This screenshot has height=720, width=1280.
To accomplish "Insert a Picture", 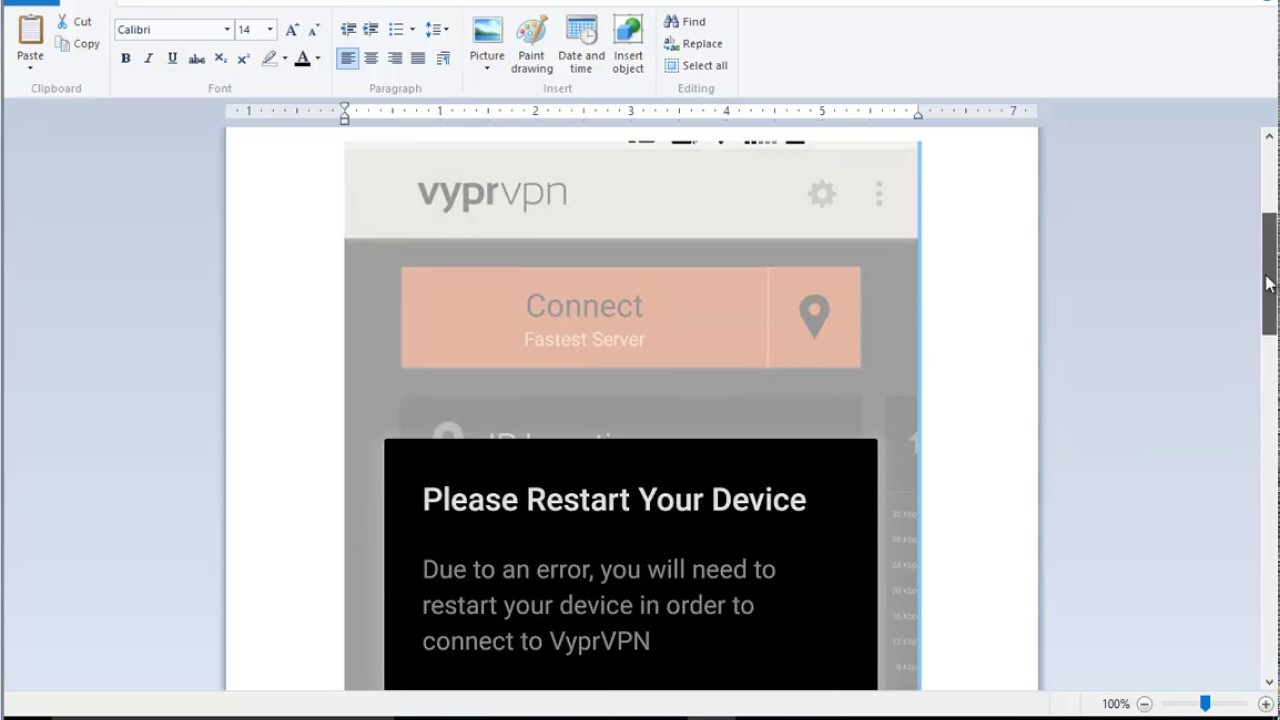I will pyautogui.click(x=487, y=37).
